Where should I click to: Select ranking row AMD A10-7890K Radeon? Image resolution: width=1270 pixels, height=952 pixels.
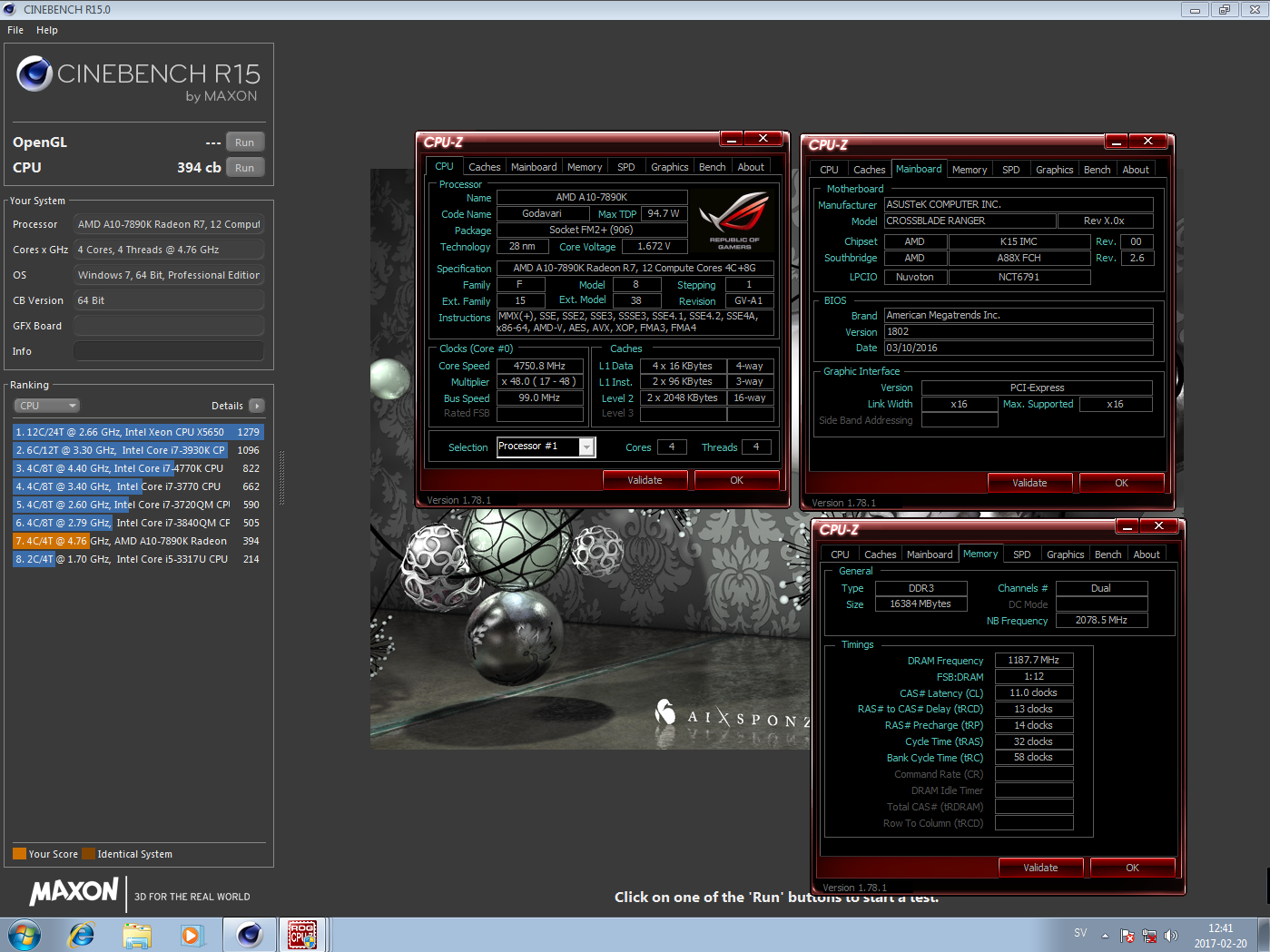[x=138, y=541]
